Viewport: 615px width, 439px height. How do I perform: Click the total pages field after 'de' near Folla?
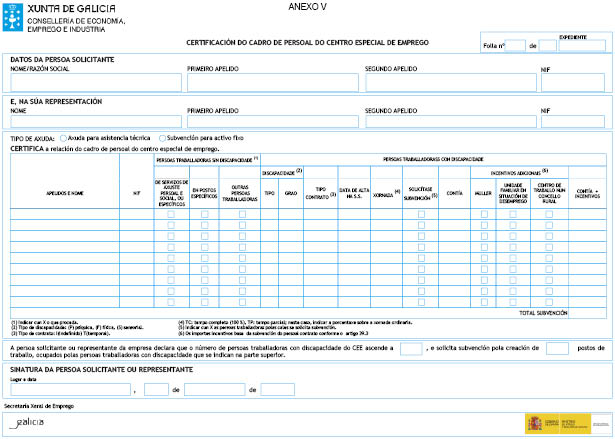point(548,46)
